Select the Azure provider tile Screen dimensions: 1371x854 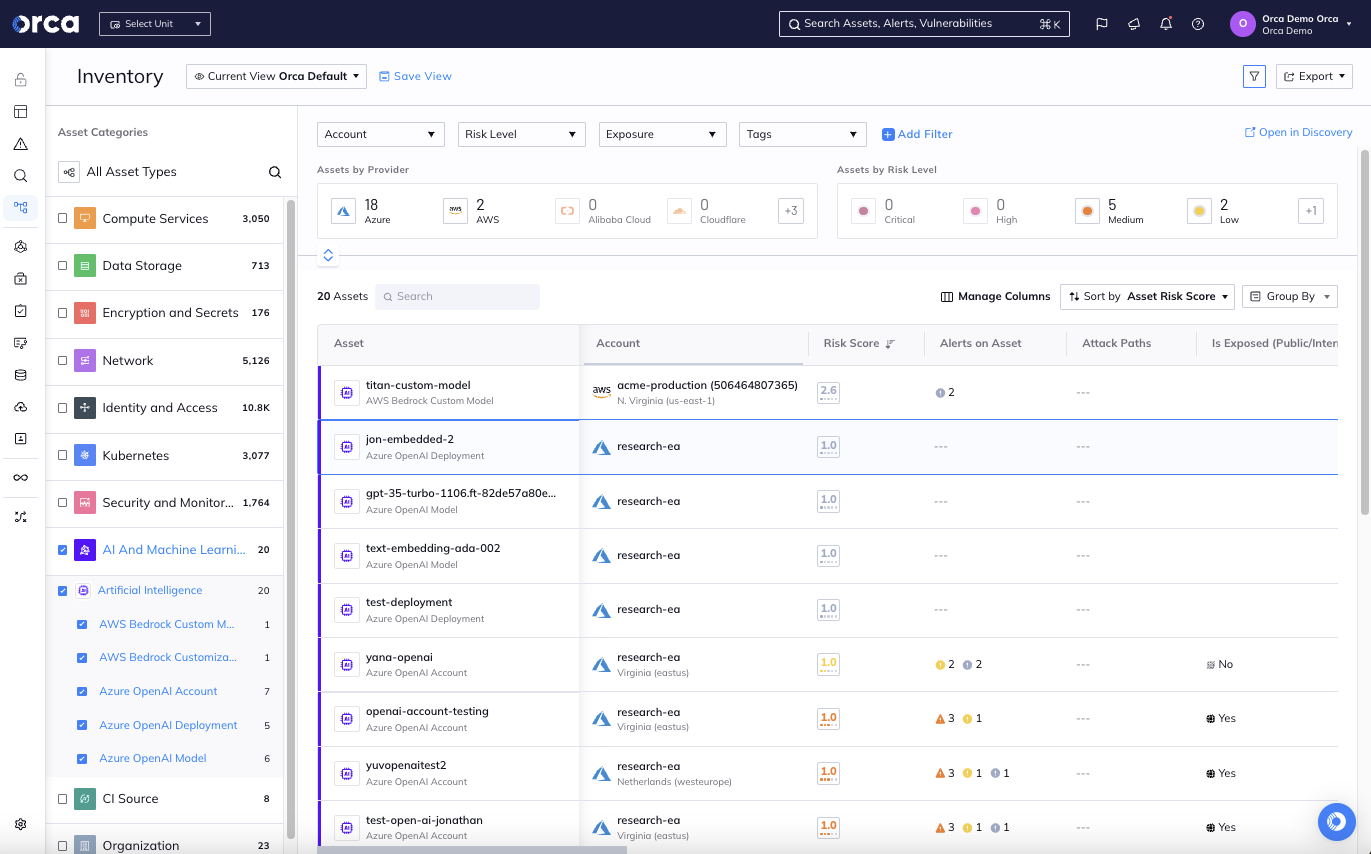(362, 211)
